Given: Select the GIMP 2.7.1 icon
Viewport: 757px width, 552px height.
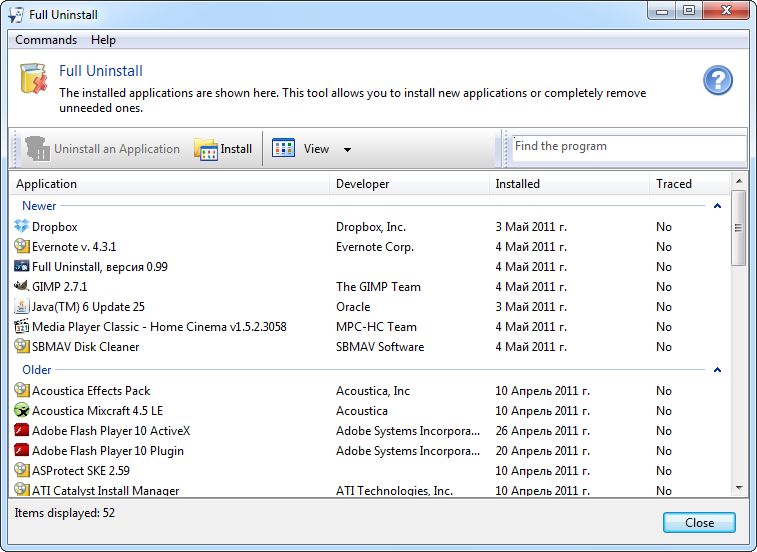Looking at the screenshot, I should click(22, 286).
